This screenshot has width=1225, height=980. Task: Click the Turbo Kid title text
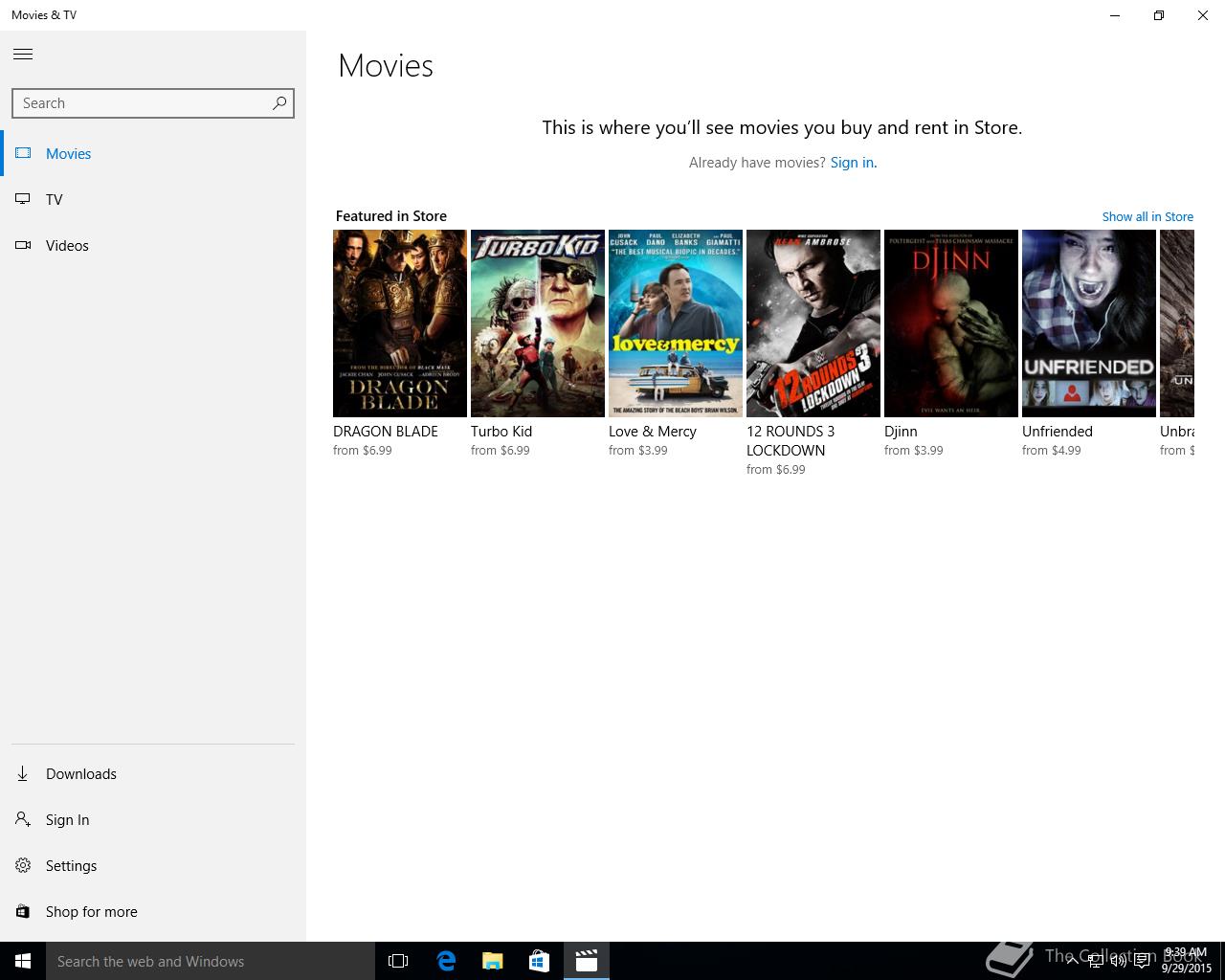point(501,432)
